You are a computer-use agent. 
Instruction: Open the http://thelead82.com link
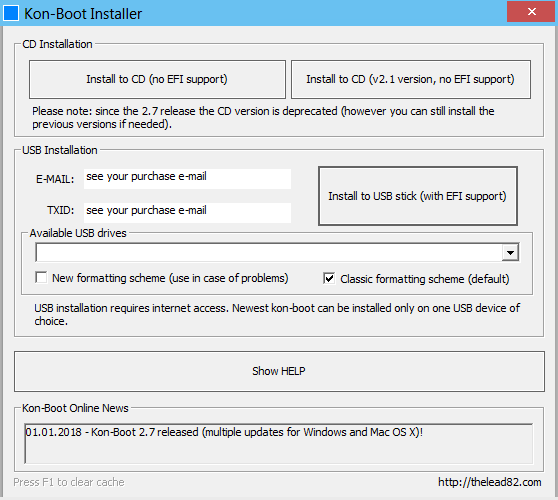pyautogui.click(x=490, y=482)
